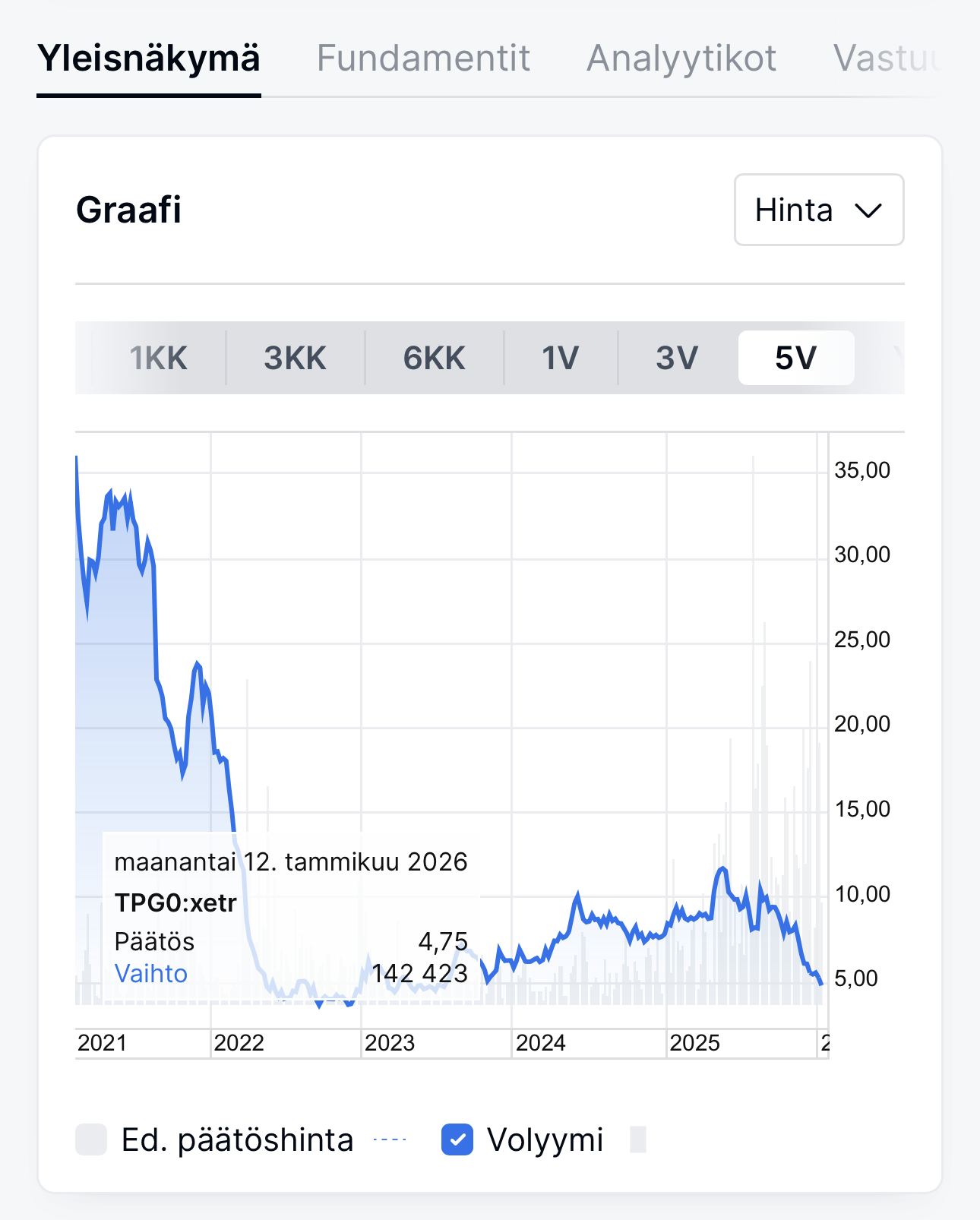This screenshot has width=980, height=1220.
Task: Select the Yleisnäkymä tab
Action: 149,58
